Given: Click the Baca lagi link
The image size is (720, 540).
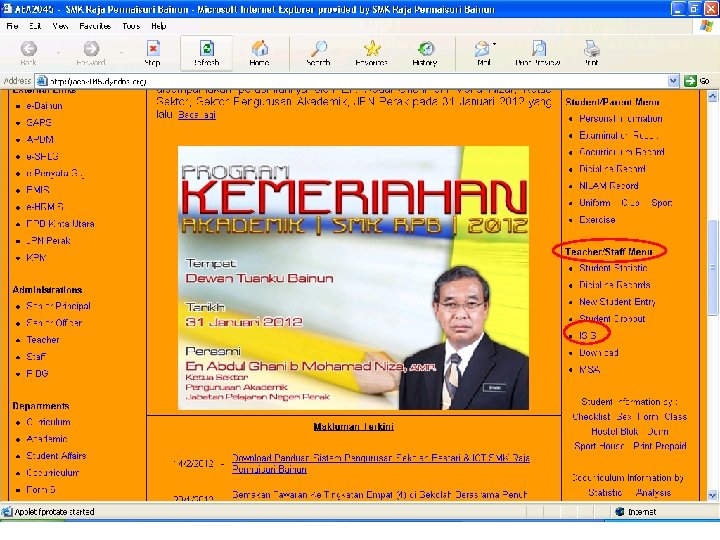Looking at the screenshot, I should coord(197,115).
